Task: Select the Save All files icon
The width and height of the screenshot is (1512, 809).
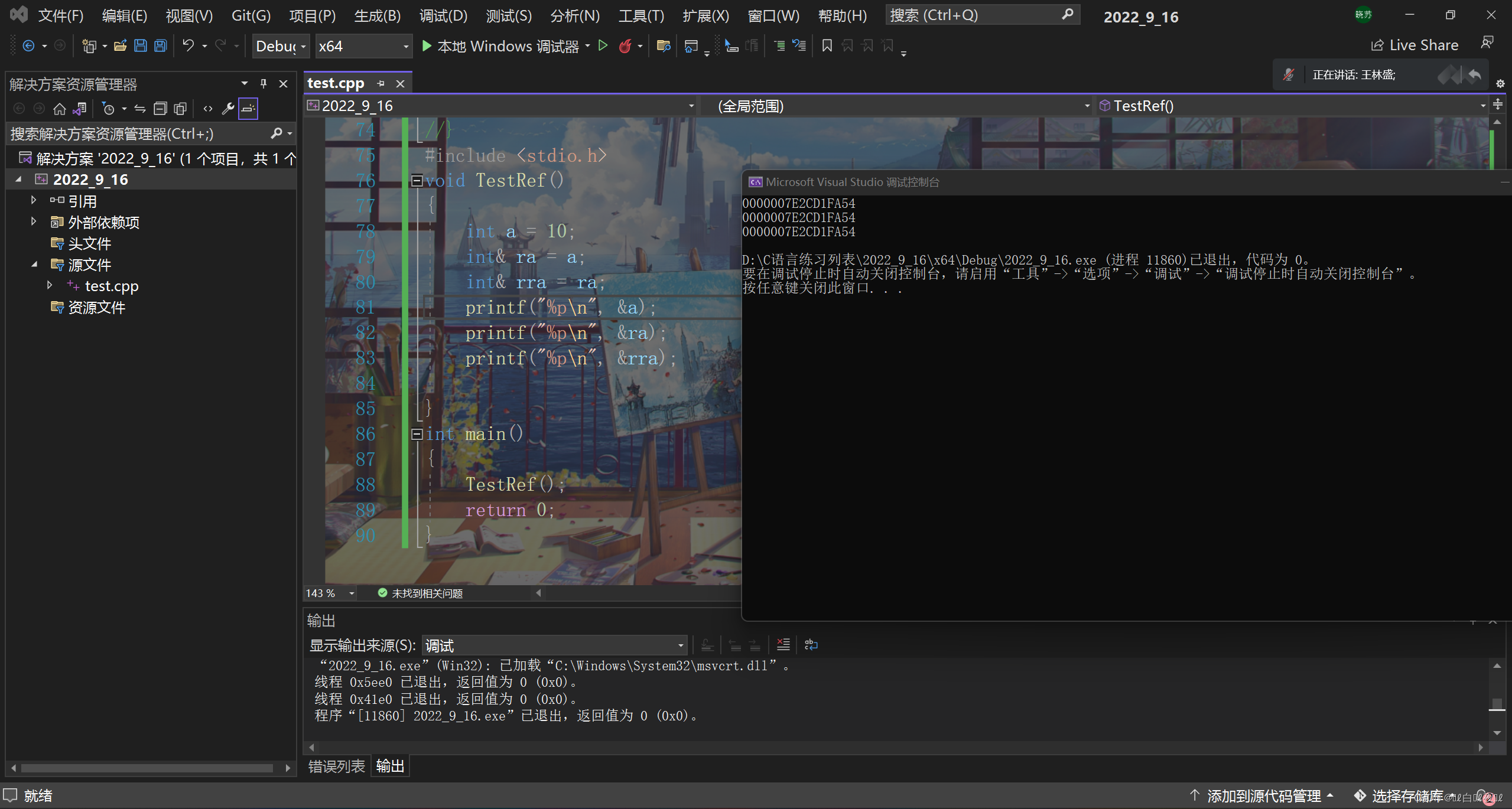Action: [159, 46]
